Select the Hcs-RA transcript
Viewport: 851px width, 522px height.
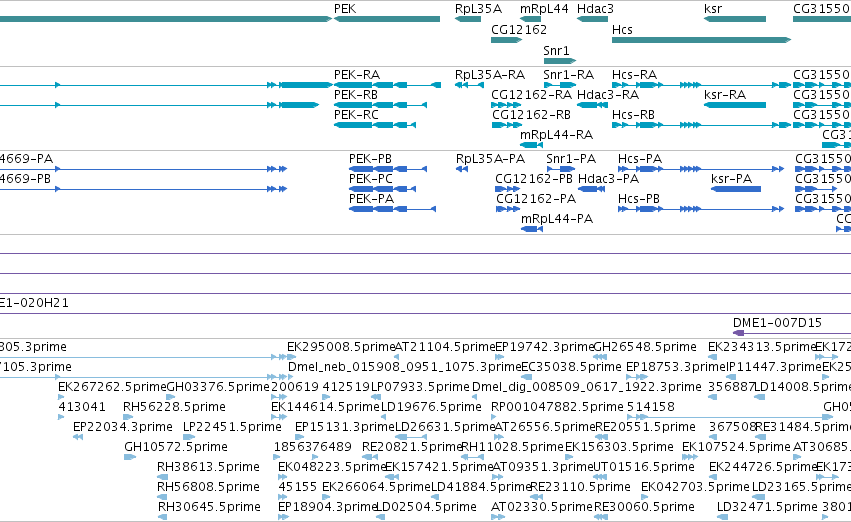pos(701,85)
